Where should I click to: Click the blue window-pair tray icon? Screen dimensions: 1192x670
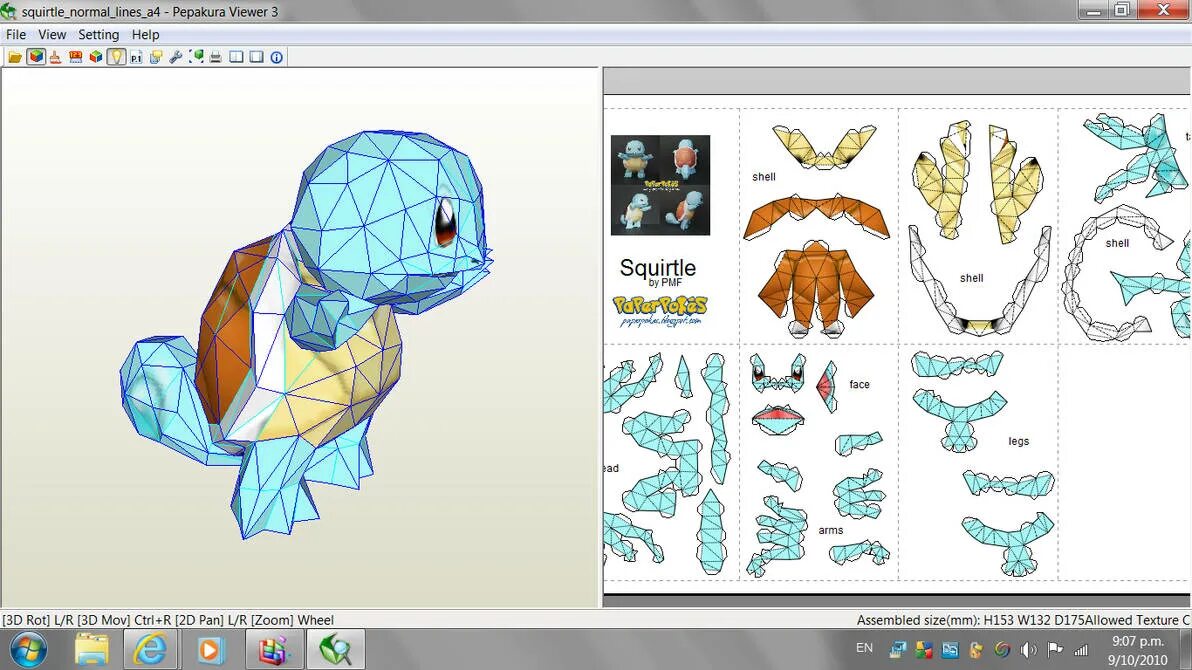click(x=950, y=649)
